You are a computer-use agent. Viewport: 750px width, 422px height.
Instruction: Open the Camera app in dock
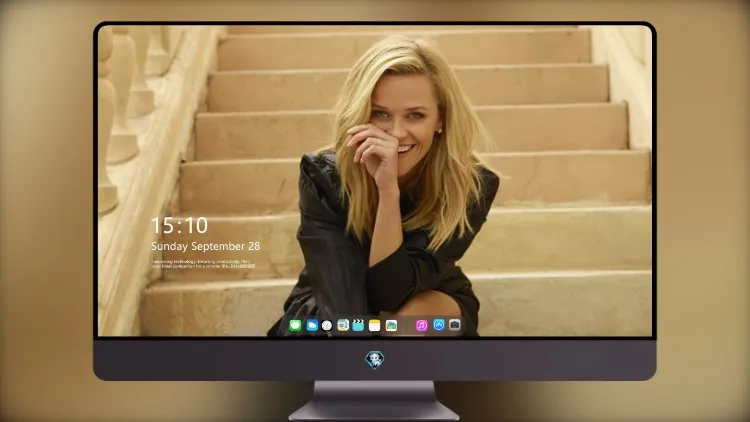point(454,325)
